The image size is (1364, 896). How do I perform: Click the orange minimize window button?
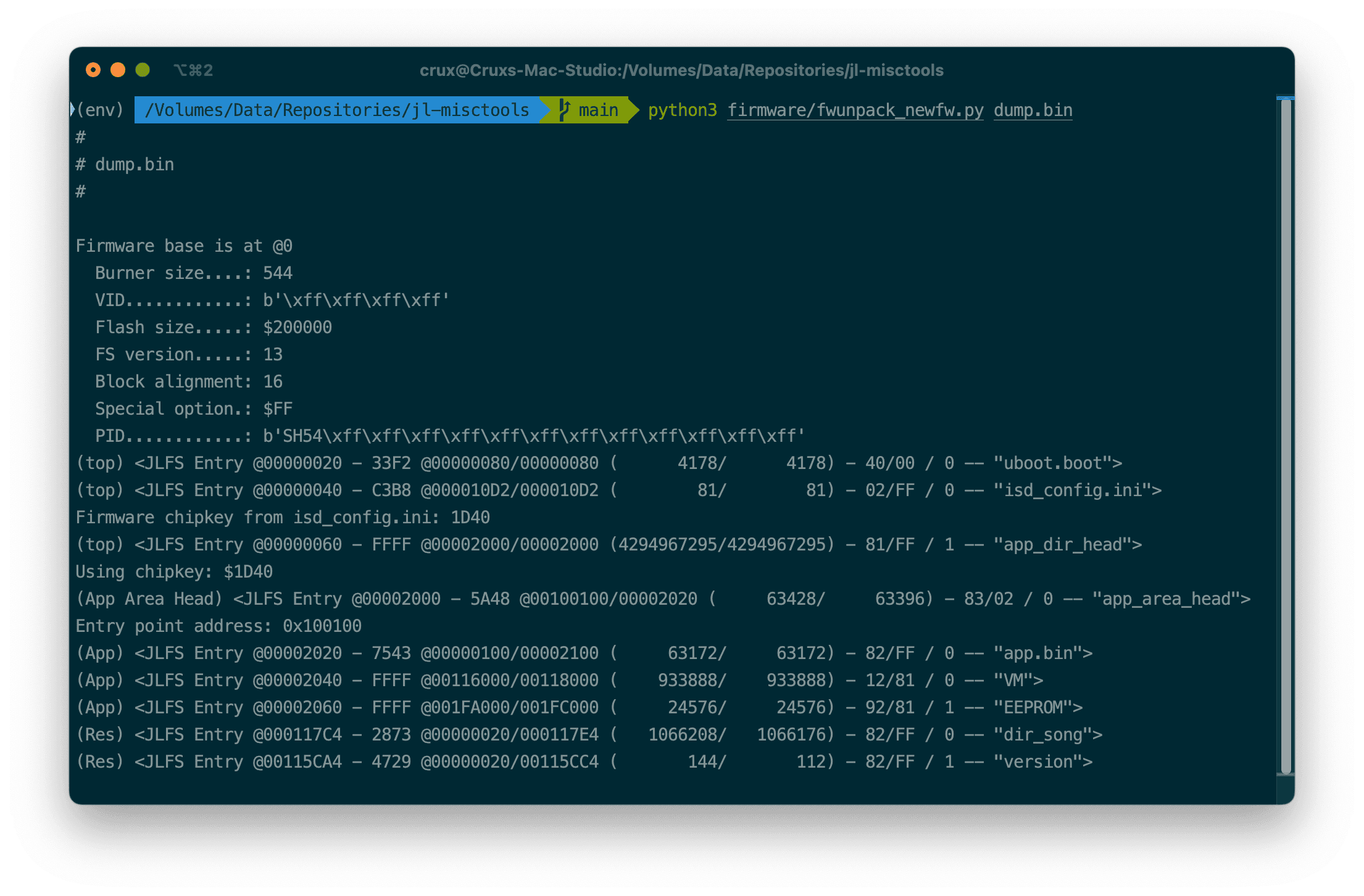pyautogui.click(x=118, y=70)
